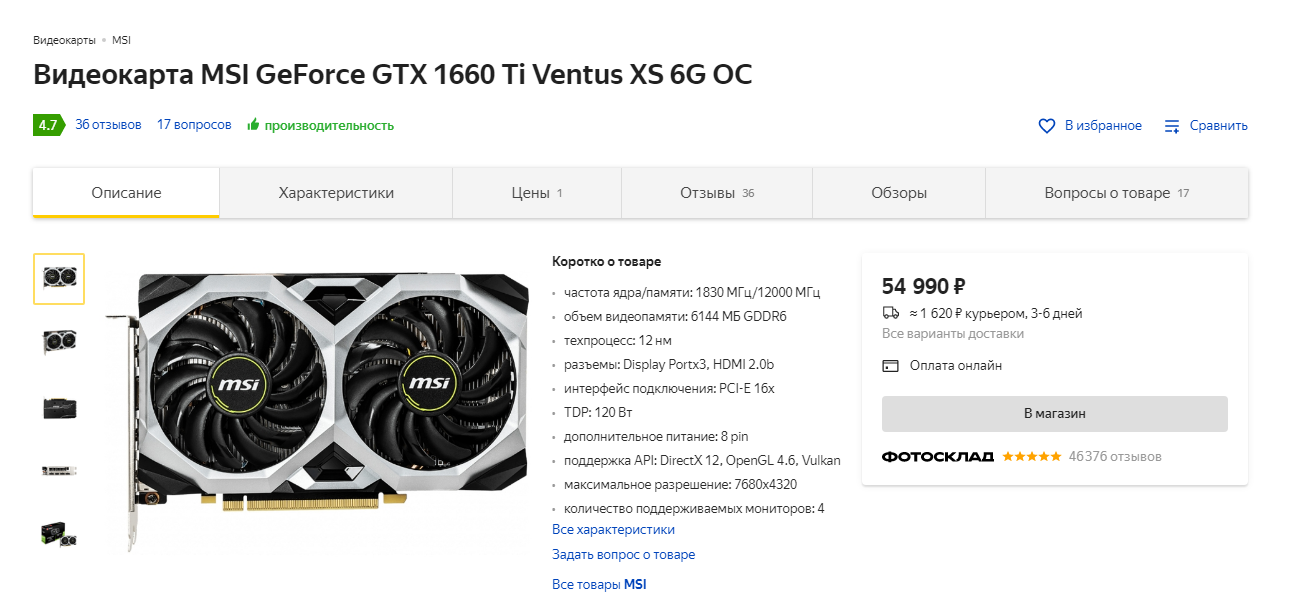
Task: Click the Сравнить compare icon
Action: (x=1172, y=126)
